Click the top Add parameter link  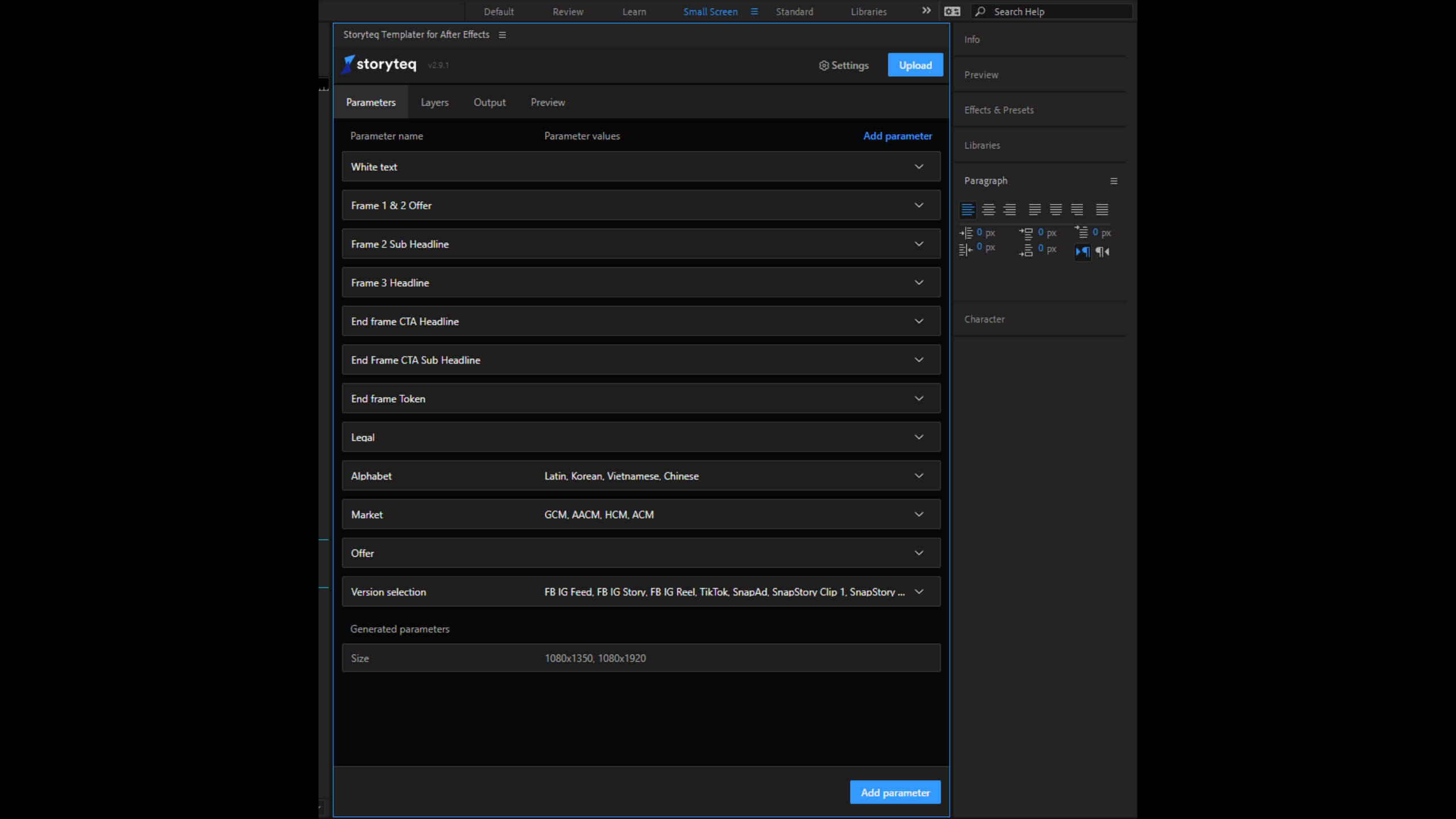pos(897,136)
